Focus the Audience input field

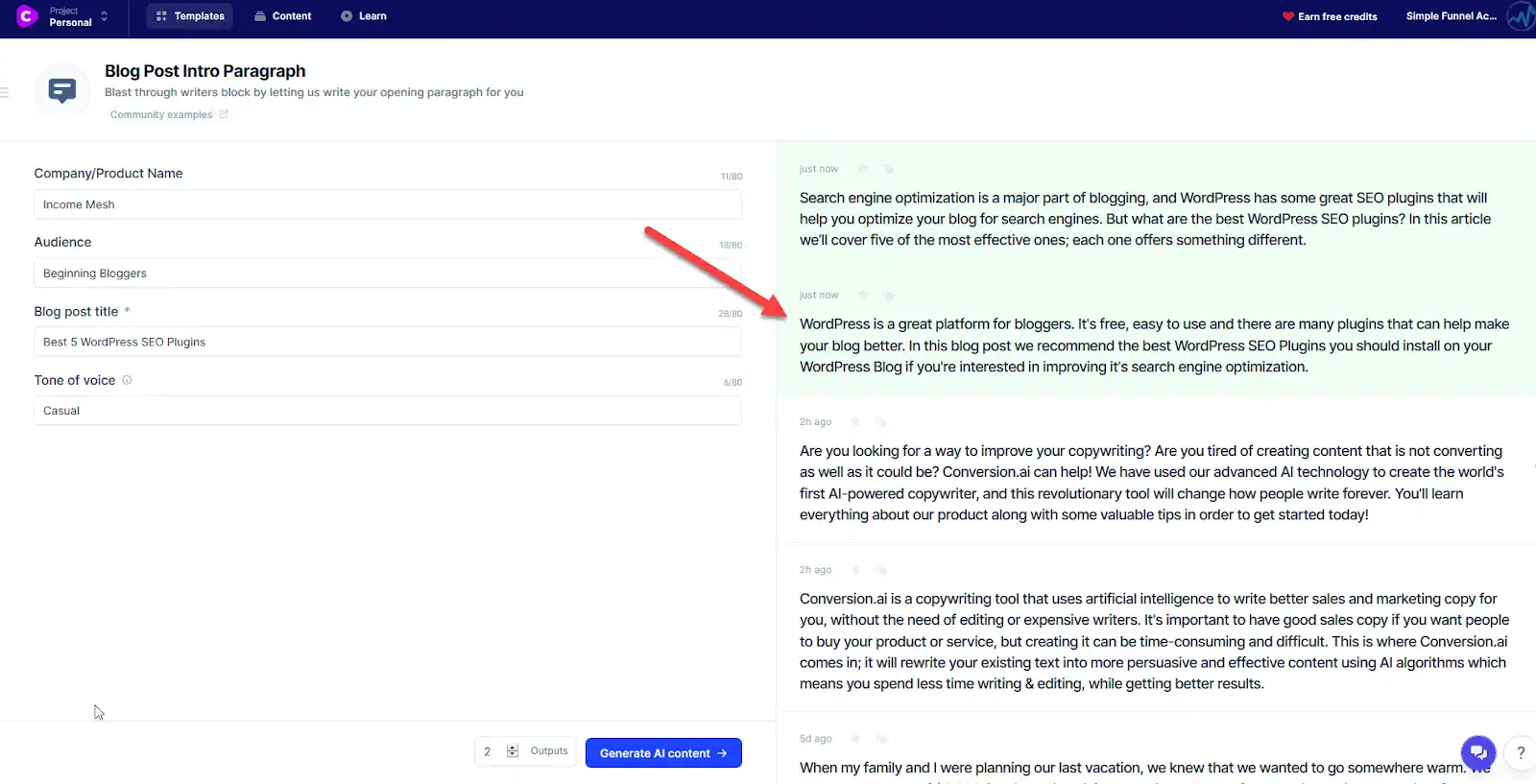(388, 273)
